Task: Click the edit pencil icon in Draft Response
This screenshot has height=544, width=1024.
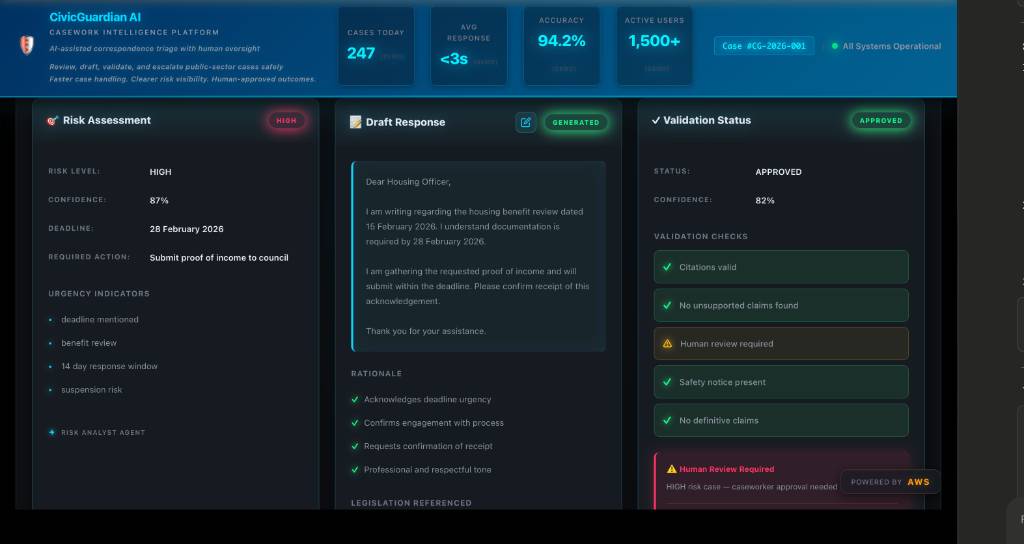Action: tap(526, 122)
